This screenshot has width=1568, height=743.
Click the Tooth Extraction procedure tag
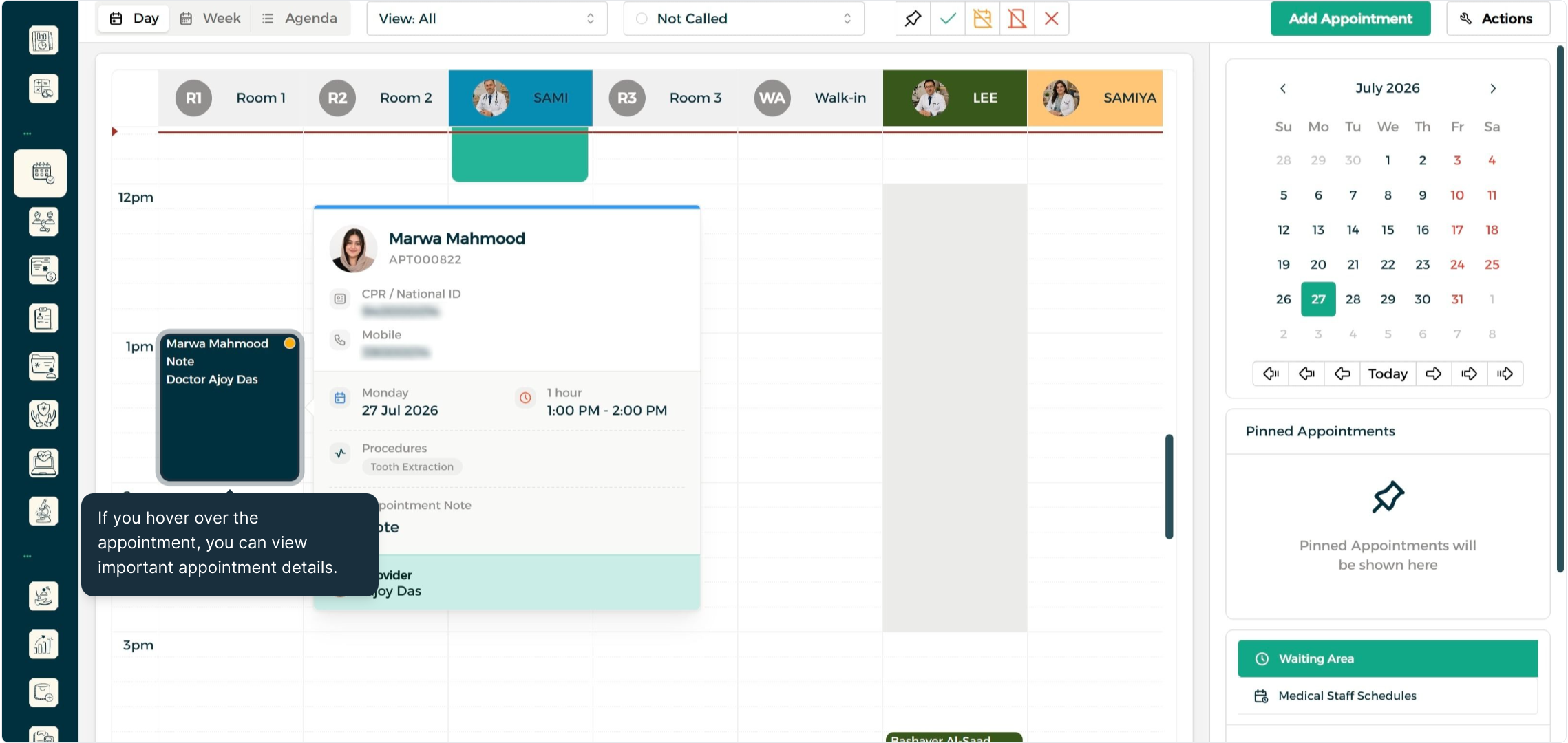(412, 466)
